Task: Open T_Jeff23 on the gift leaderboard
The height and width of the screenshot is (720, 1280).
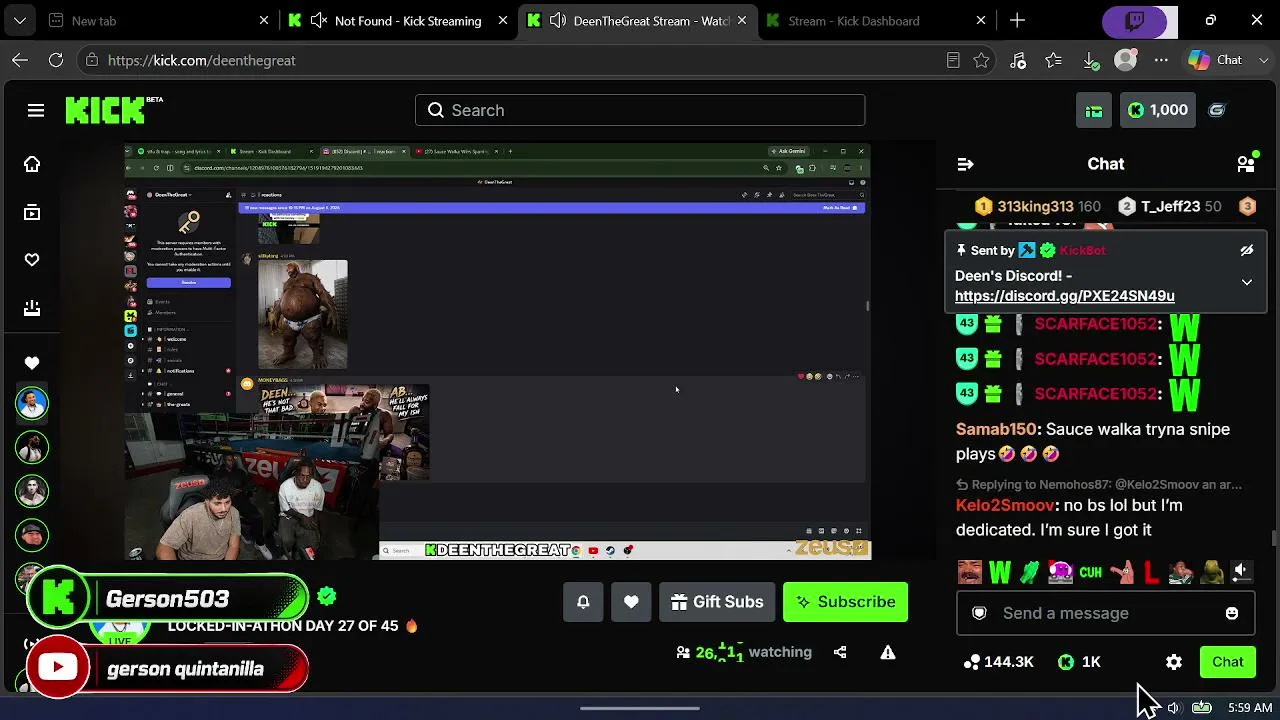Action: click(1170, 206)
